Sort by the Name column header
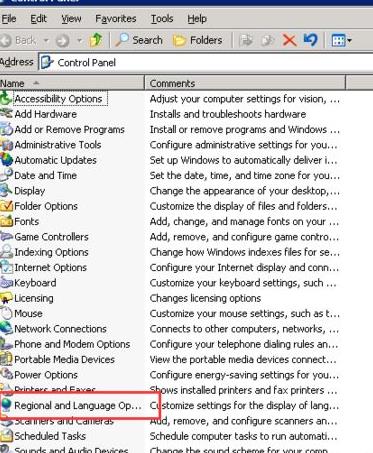Viewport: 373px width, 453px height. (x=72, y=83)
